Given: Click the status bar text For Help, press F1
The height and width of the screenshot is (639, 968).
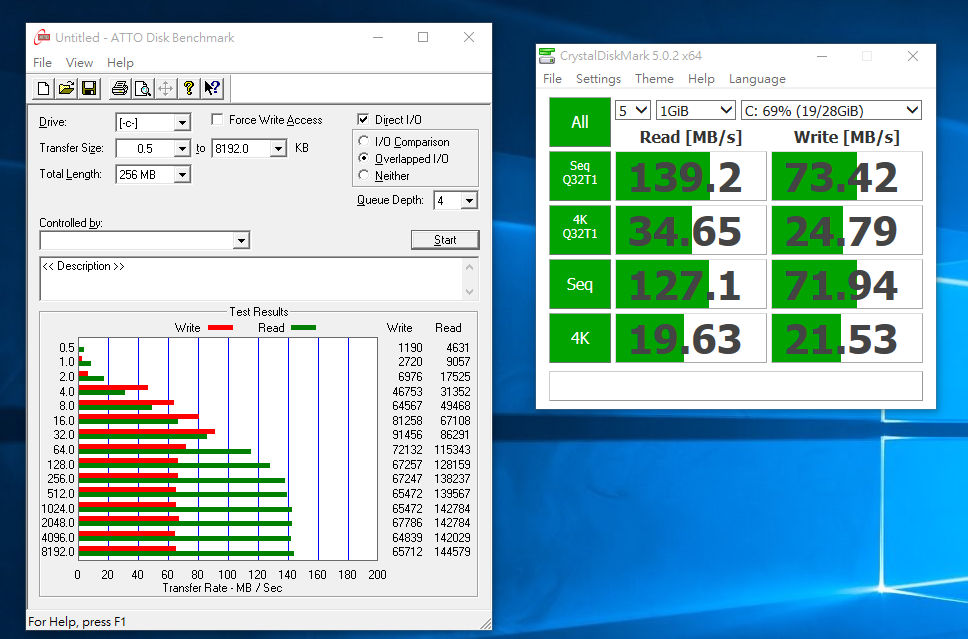Looking at the screenshot, I should tap(77, 622).
